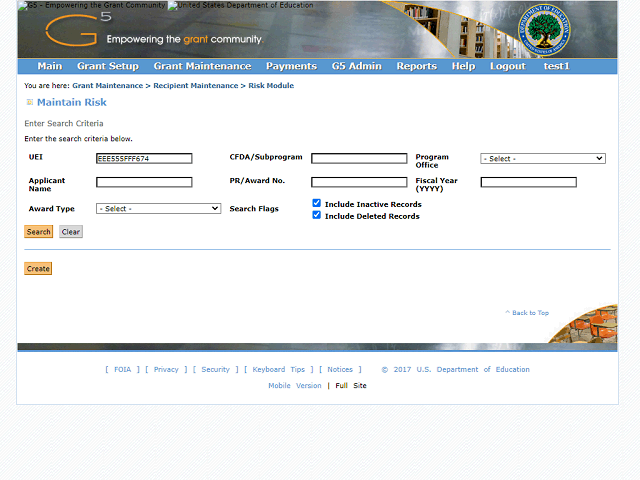Toggle Include Deleted Records checkbox

tap(316, 215)
